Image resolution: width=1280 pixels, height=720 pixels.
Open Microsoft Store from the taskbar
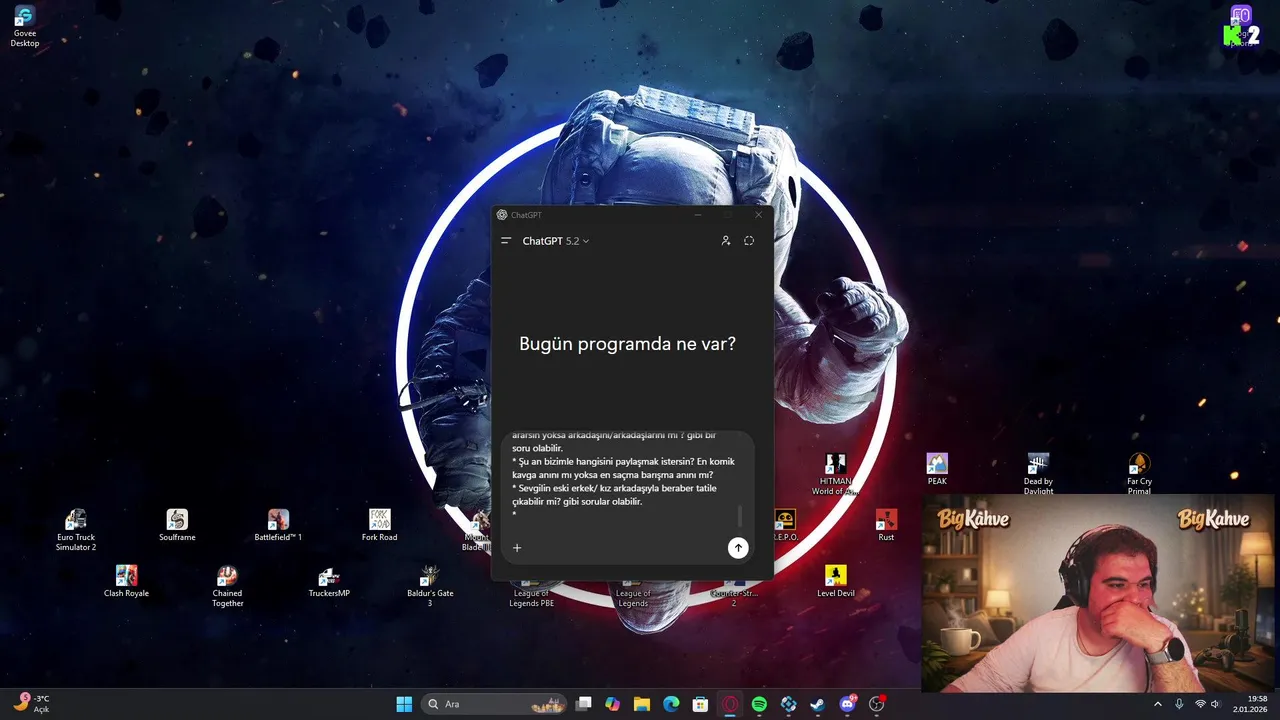point(701,704)
